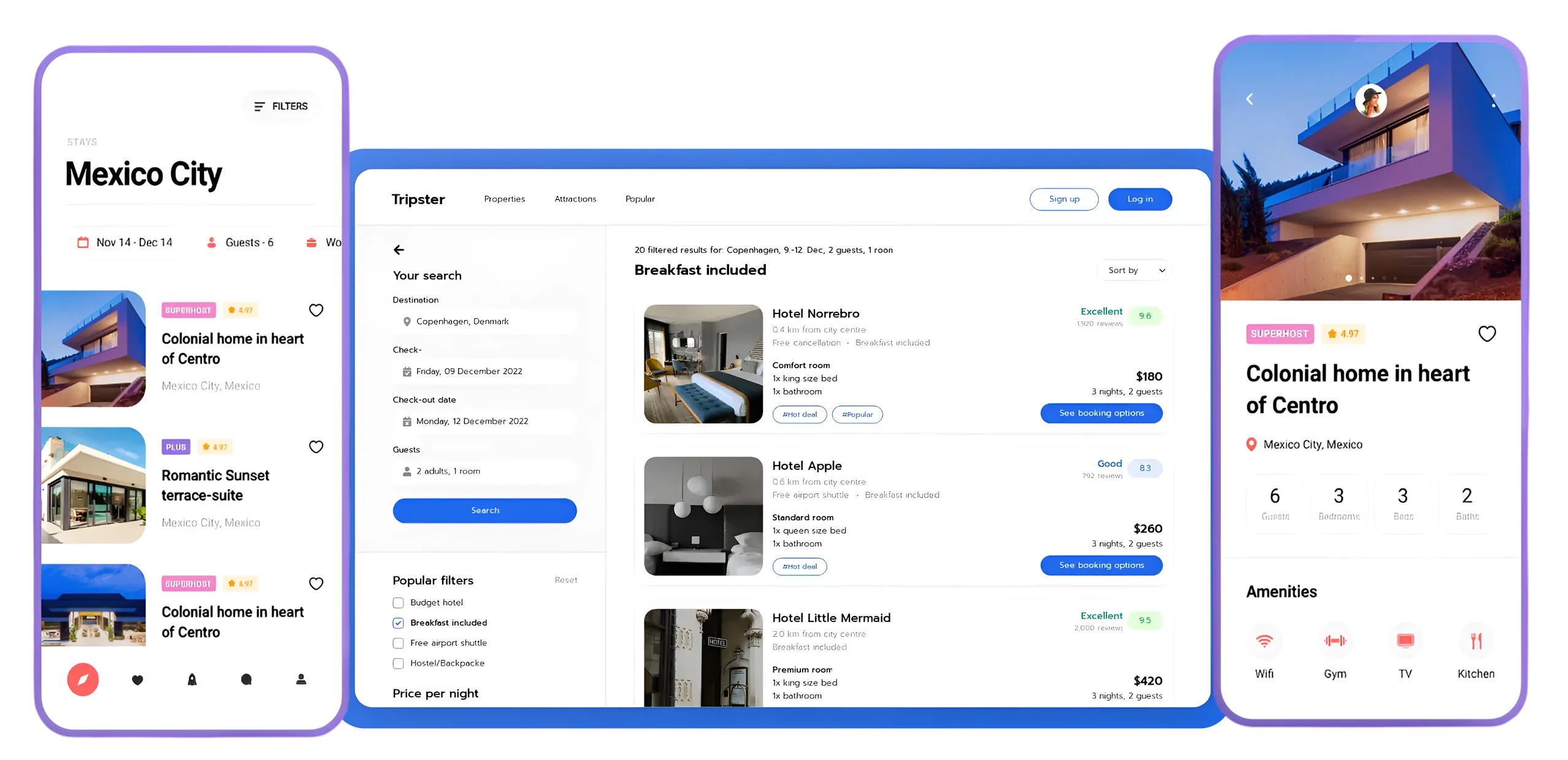Image resolution: width=1568 pixels, height=760 pixels.
Task: Favorite the property on detail screen heart icon
Action: [x=1486, y=334]
